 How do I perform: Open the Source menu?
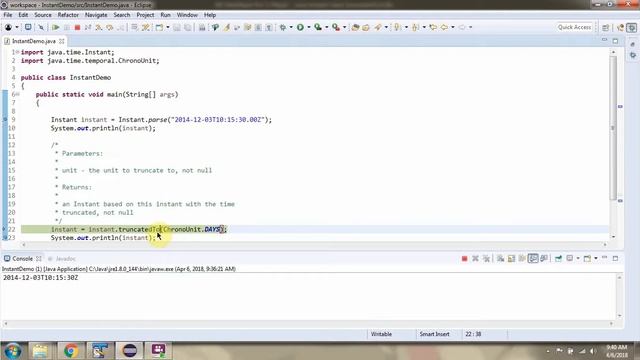(x=43, y=15)
